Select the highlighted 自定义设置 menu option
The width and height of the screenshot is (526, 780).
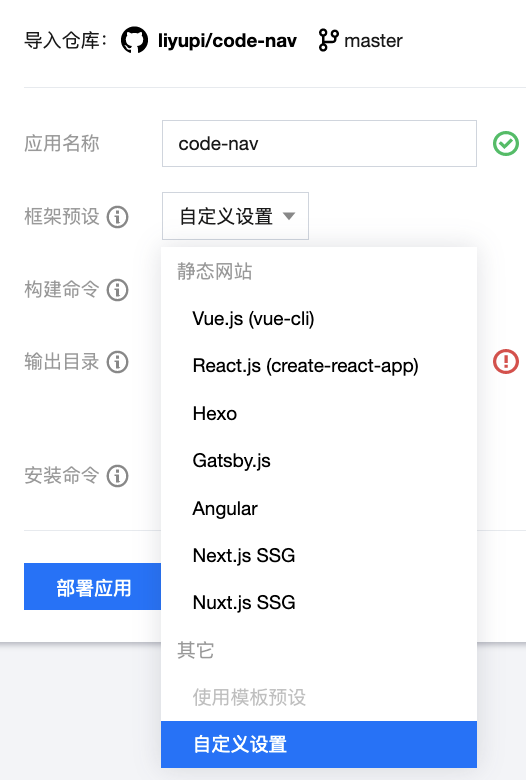(318, 745)
